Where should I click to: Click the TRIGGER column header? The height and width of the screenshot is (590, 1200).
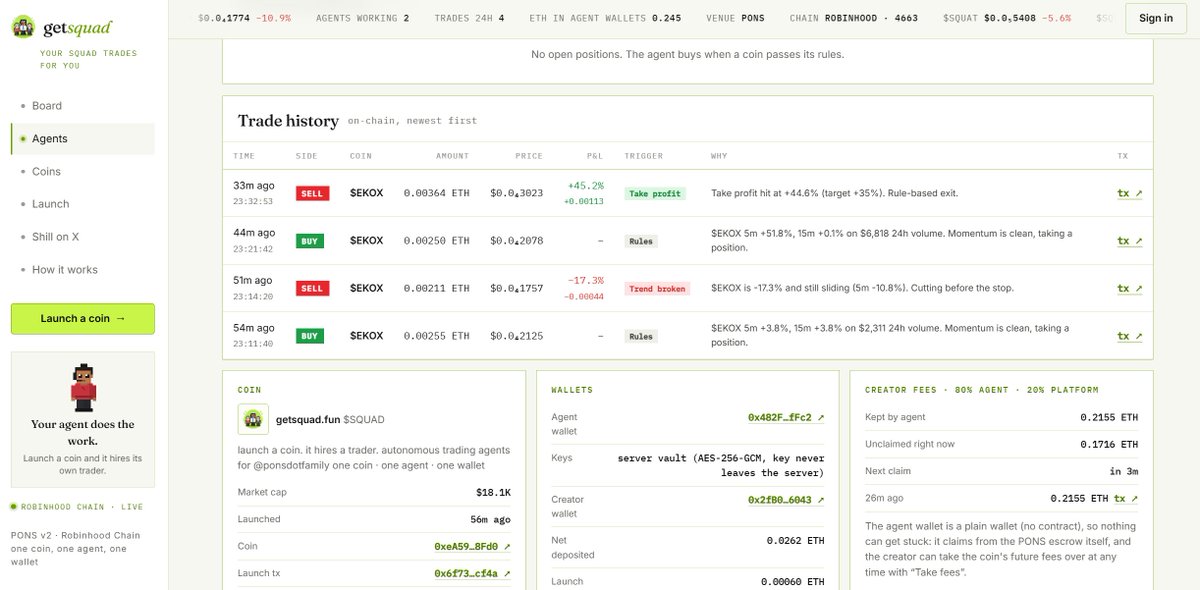point(643,157)
